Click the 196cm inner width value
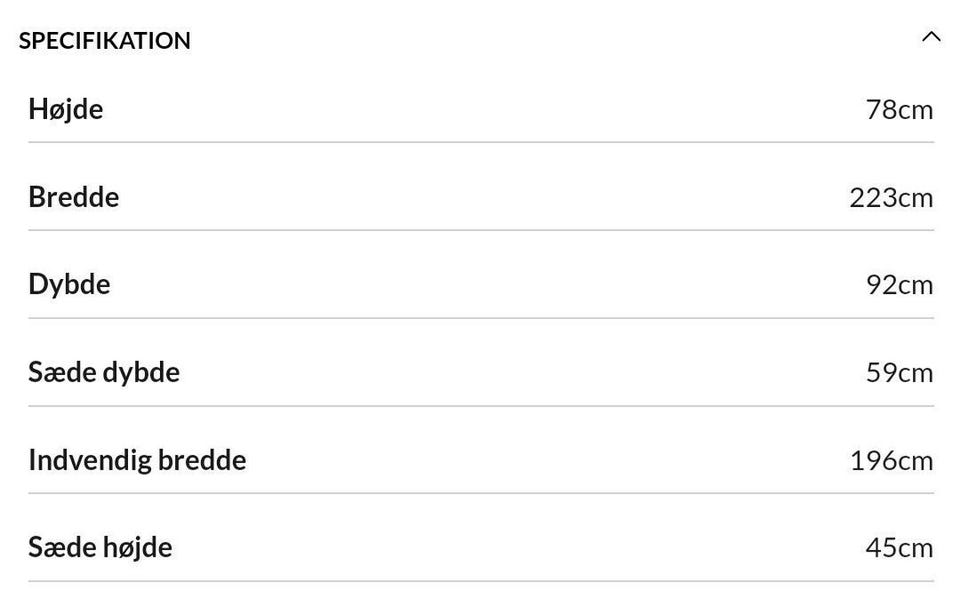The image size is (960, 591). 891,461
